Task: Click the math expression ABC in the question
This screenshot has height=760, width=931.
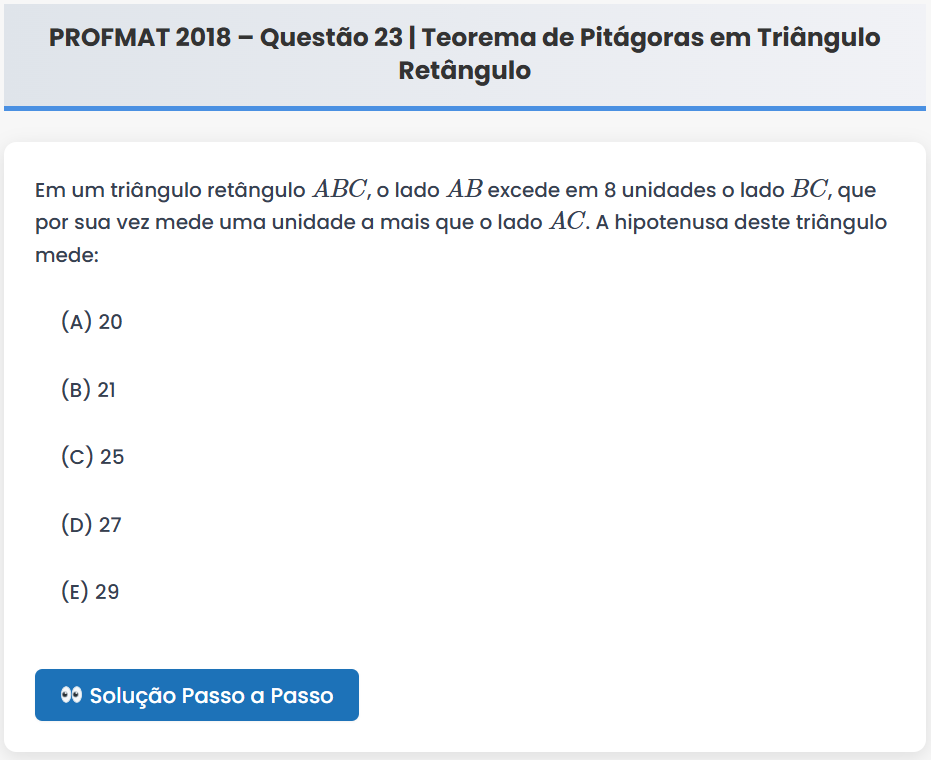Action: click(x=340, y=190)
